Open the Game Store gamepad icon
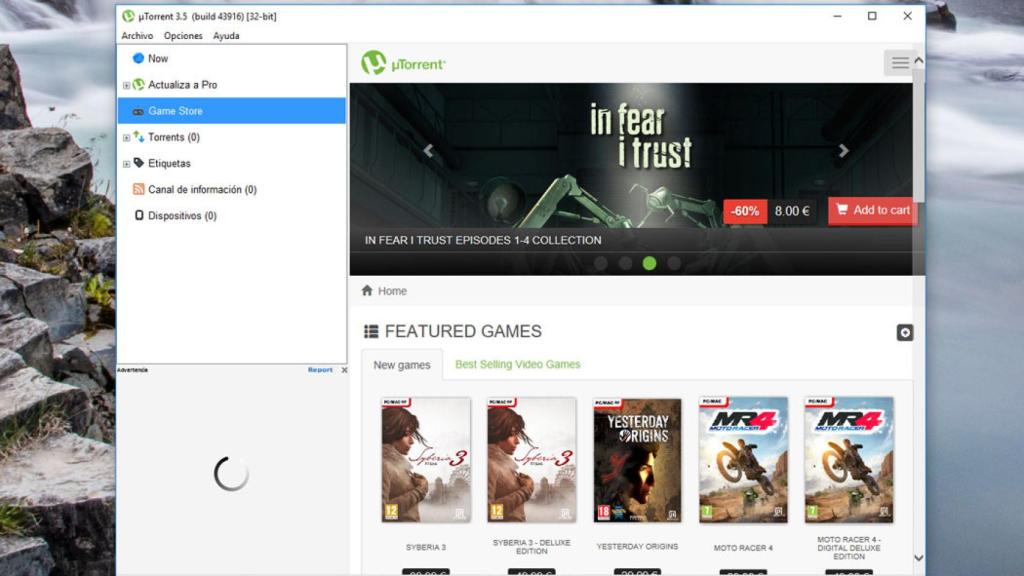 pyautogui.click(x=138, y=111)
